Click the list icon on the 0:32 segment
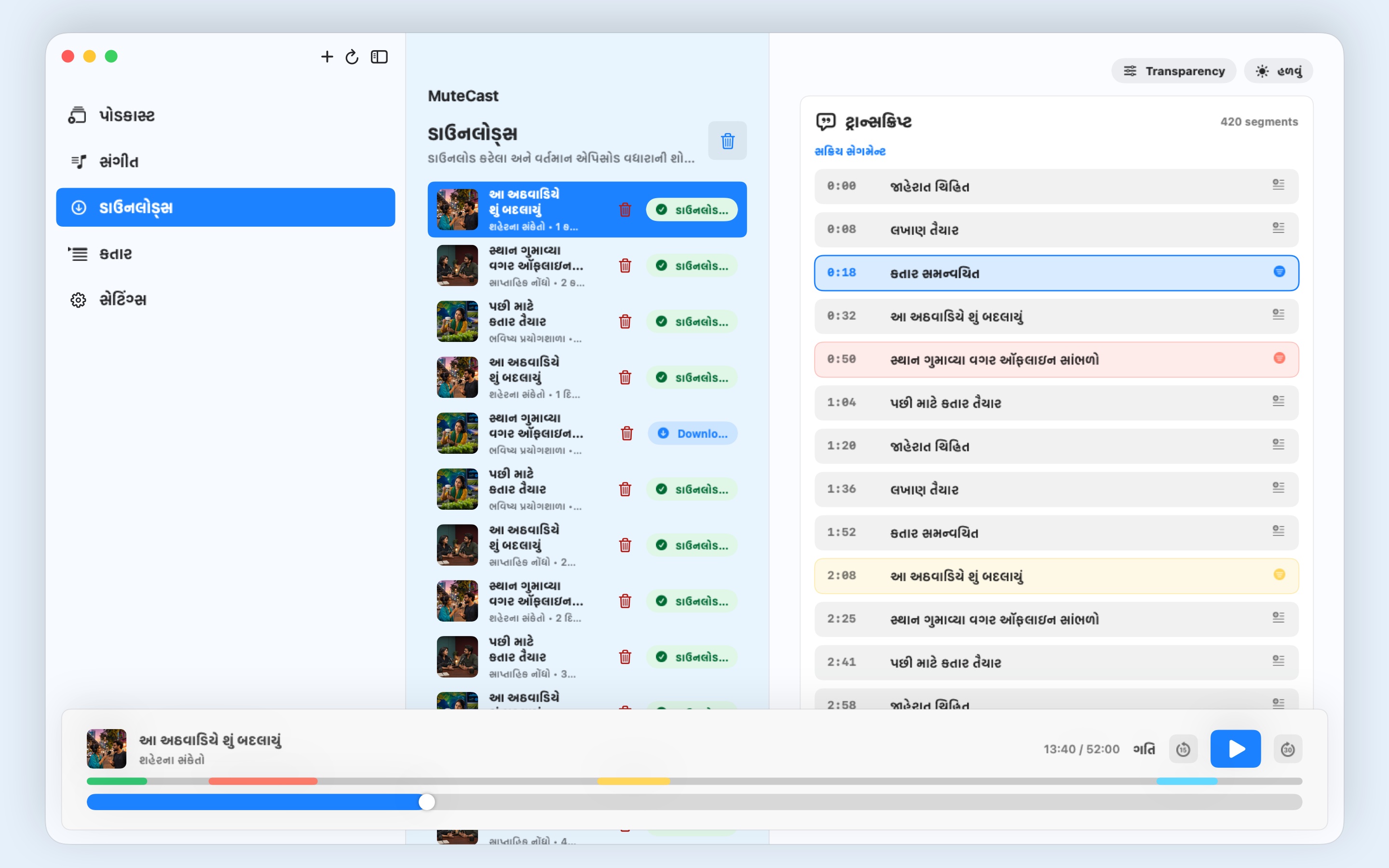The height and width of the screenshot is (868, 1389). 1278,314
